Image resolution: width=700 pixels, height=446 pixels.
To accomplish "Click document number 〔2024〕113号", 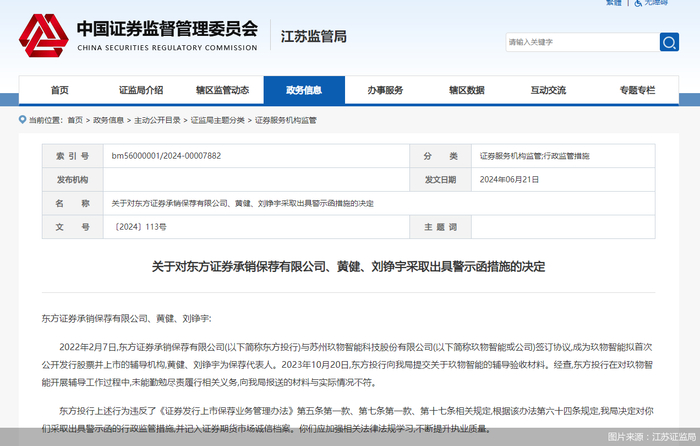I will click(139, 227).
